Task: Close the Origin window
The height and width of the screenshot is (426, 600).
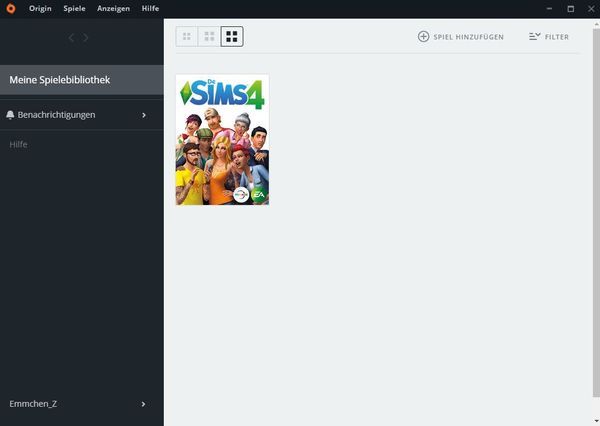Action: tap(591, 8)
